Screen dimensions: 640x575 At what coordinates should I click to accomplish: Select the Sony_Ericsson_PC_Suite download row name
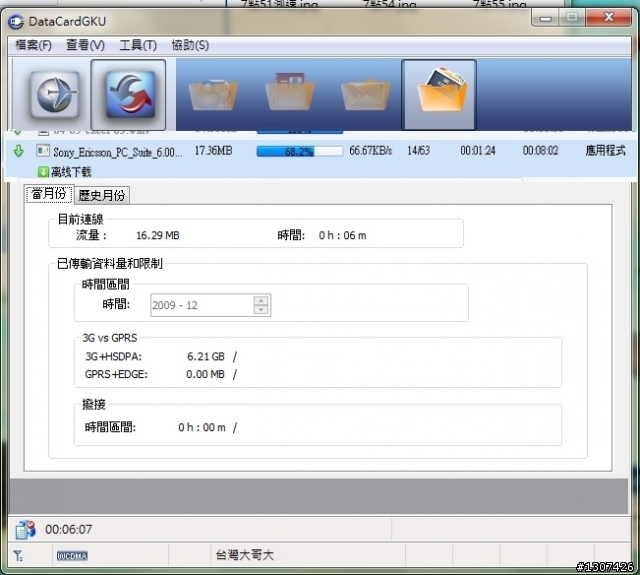point(118,152)
